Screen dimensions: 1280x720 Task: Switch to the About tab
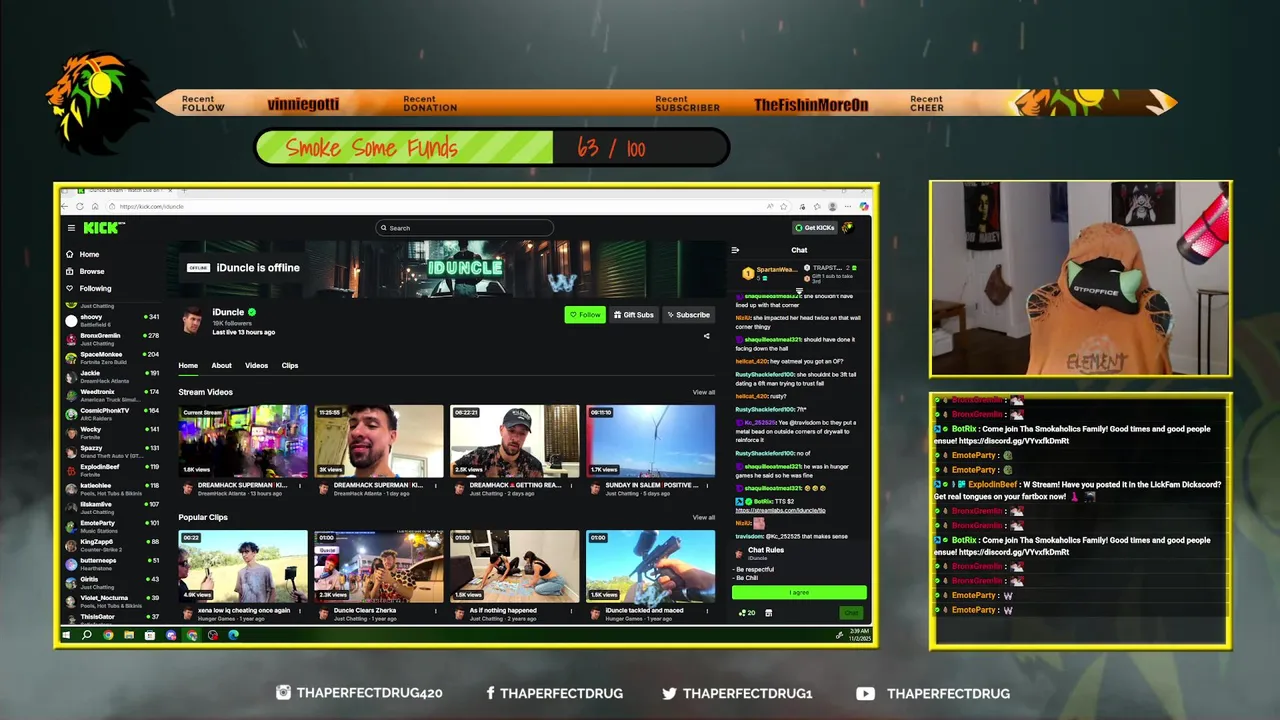221,365
